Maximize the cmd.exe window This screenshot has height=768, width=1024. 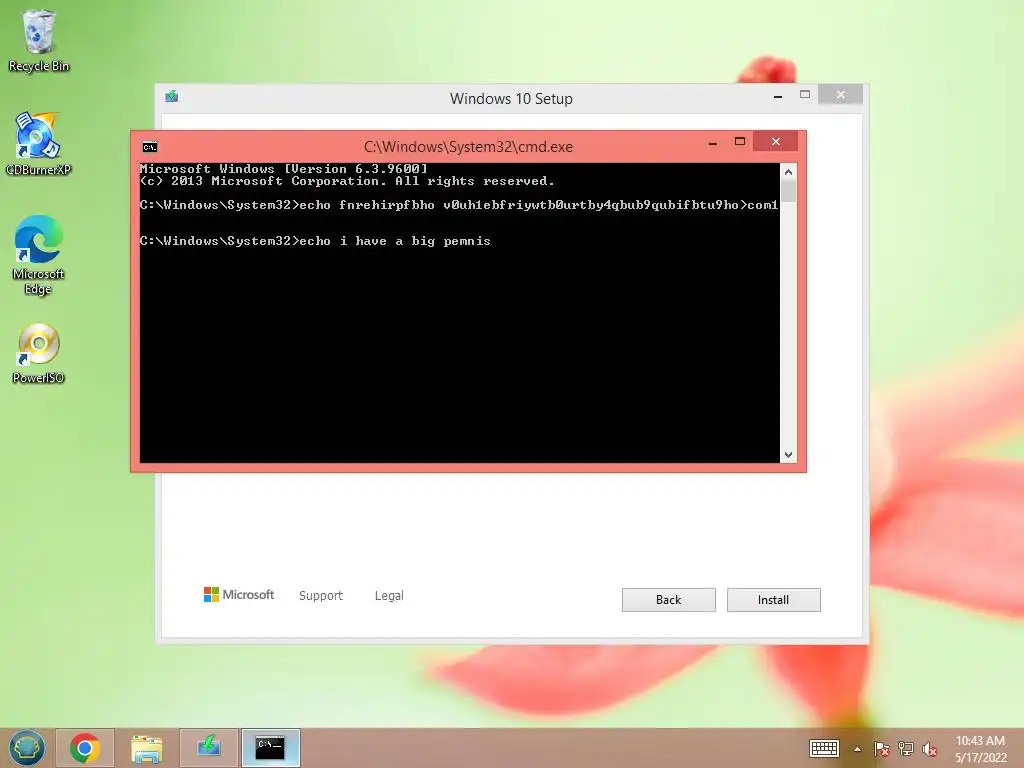point(739,142)
